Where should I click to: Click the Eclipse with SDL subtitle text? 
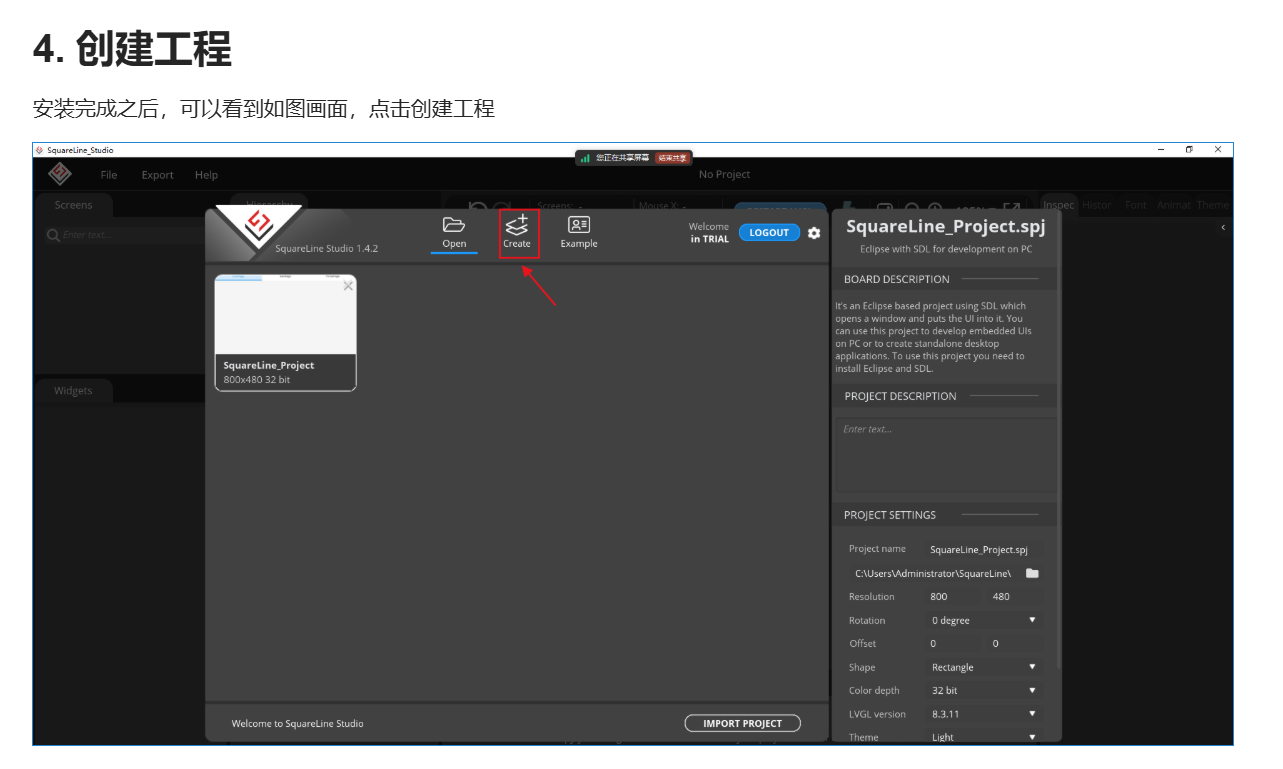tap(946, 249)
